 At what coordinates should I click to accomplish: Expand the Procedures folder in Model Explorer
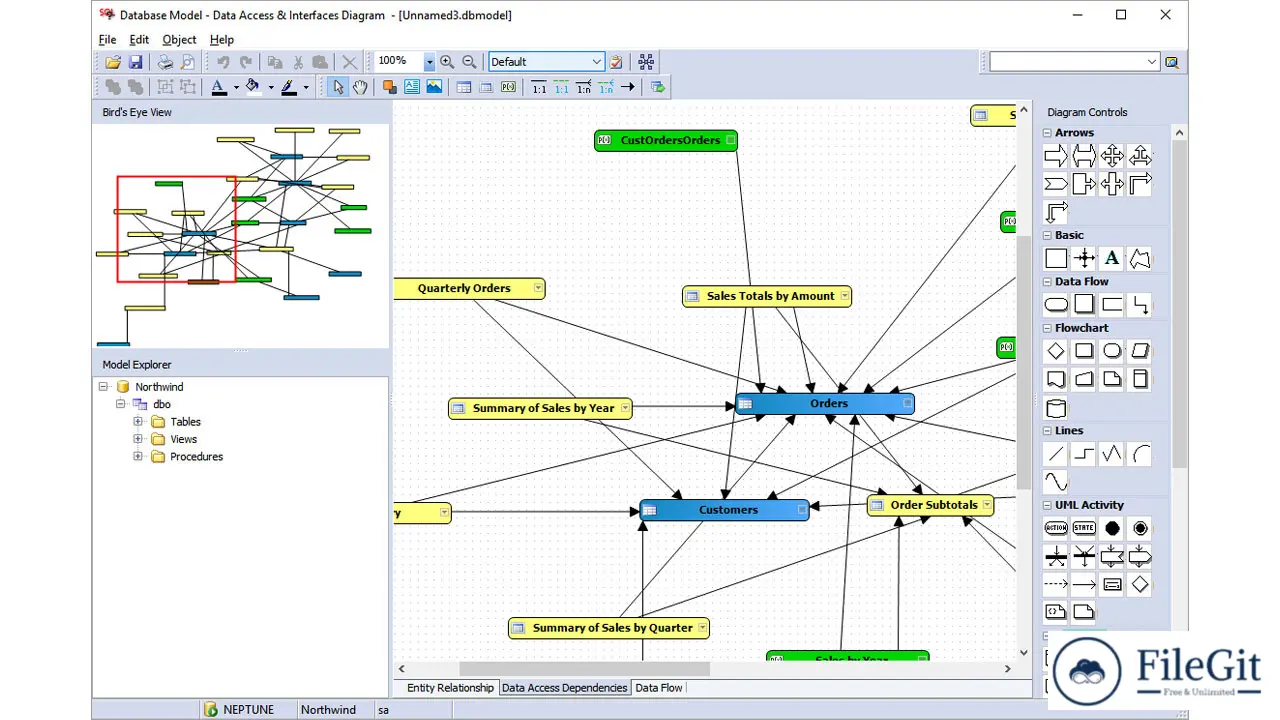[138, 457]
